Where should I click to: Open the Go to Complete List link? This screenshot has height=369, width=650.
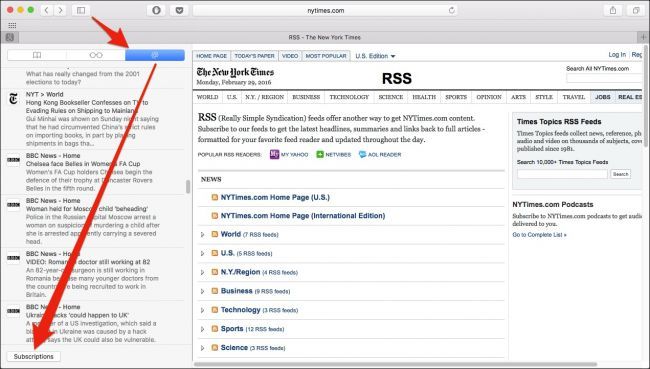click(539, 235)
